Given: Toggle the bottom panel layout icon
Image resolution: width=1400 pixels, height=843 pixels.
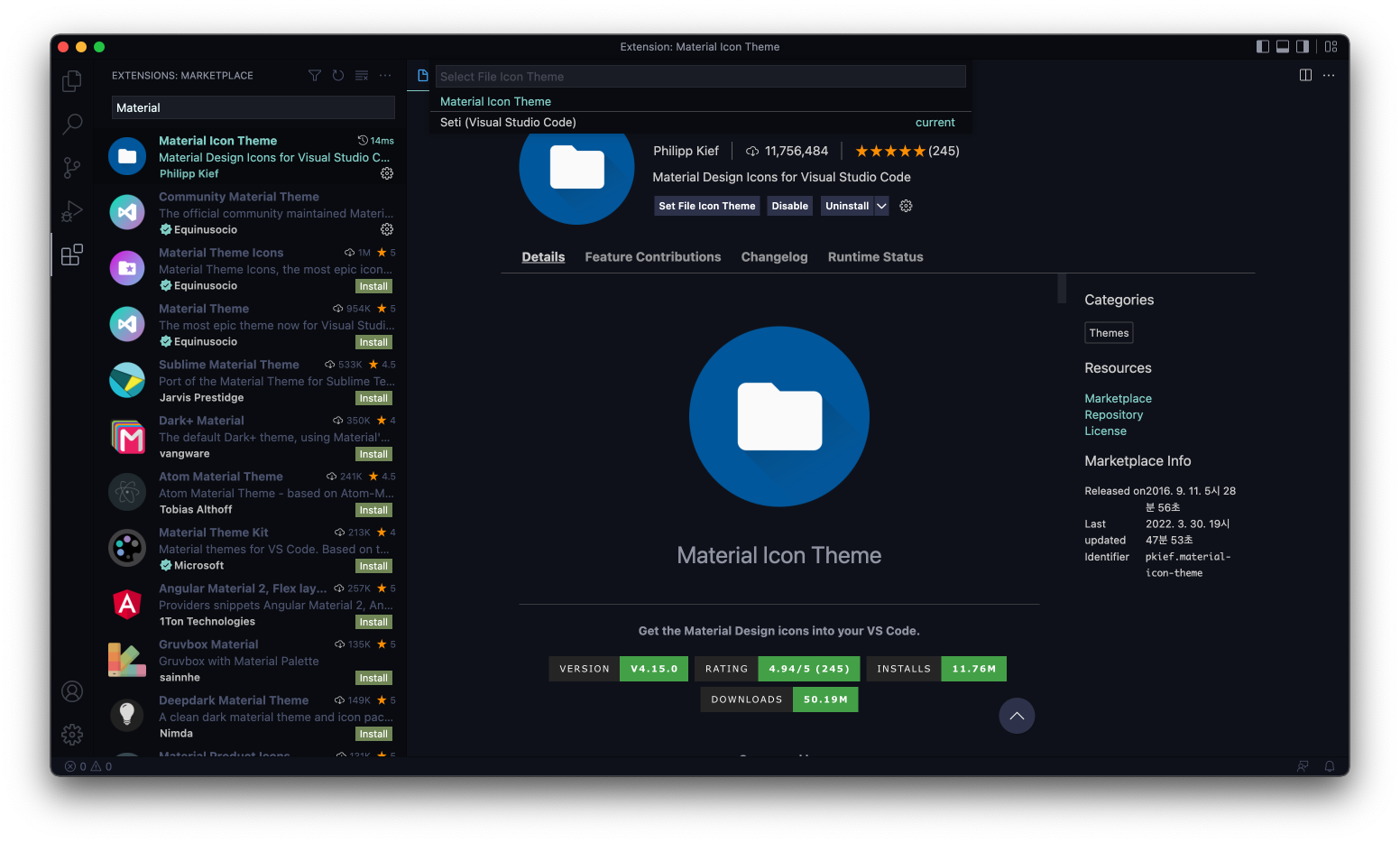Looking at the screenshot, I should point(1283,47).
